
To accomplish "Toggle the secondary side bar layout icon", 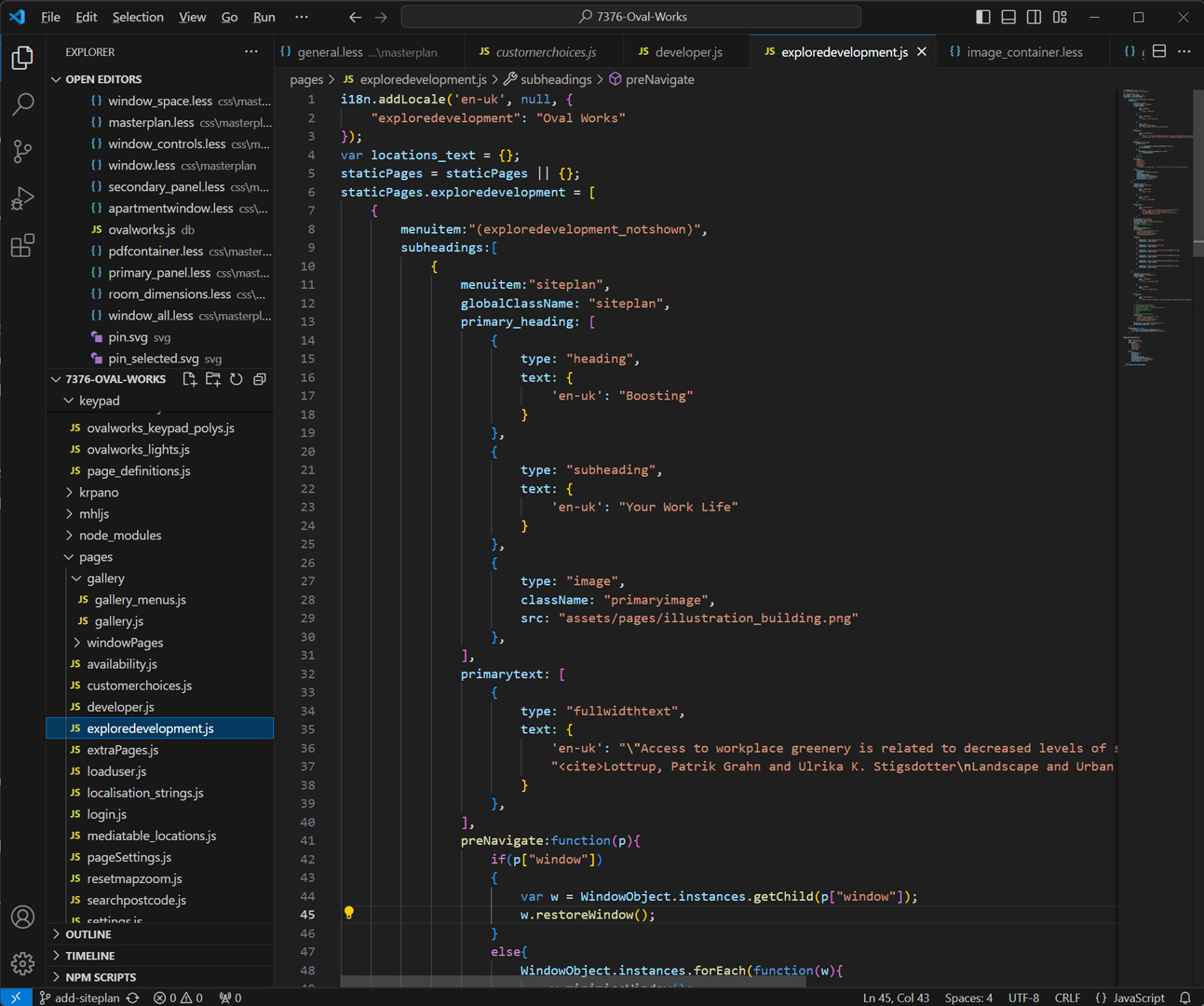I will [1034, 17].
